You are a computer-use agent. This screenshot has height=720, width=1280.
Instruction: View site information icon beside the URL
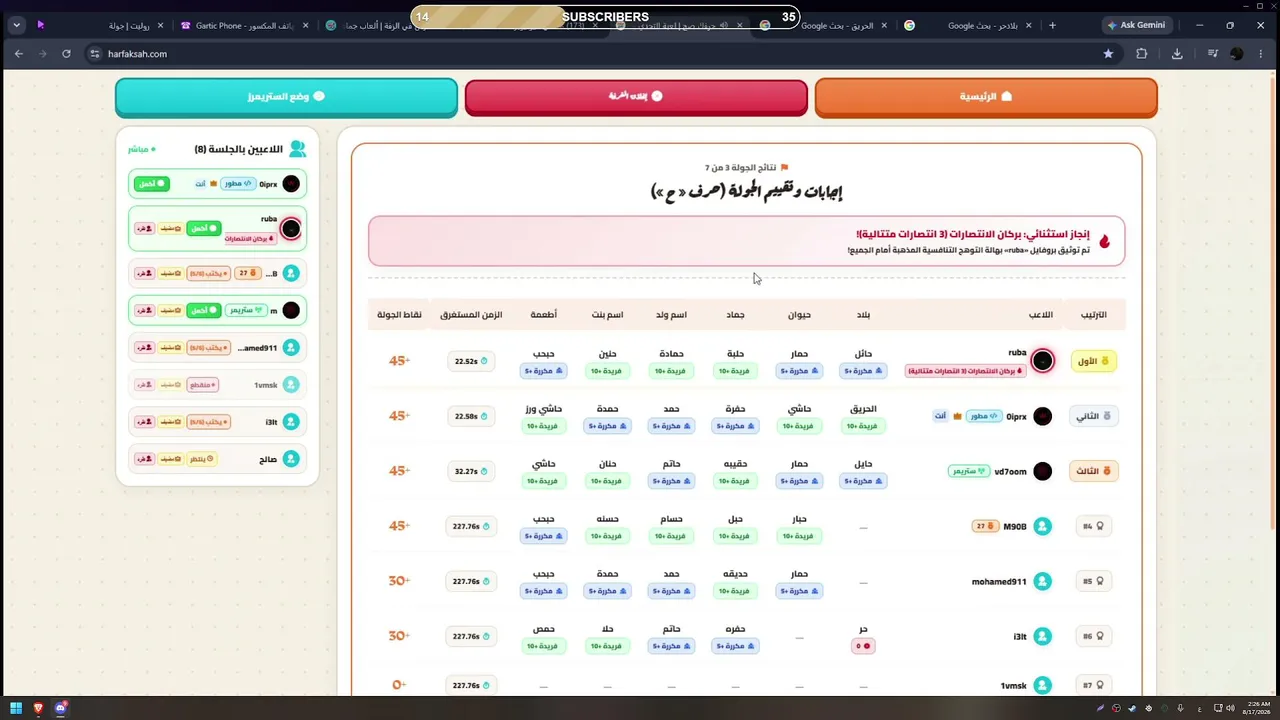pos(95,54)
